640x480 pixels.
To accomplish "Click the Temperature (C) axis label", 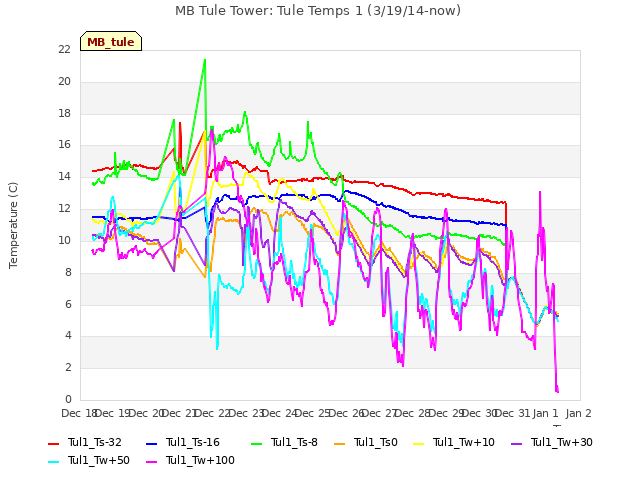I will point(13,225).
